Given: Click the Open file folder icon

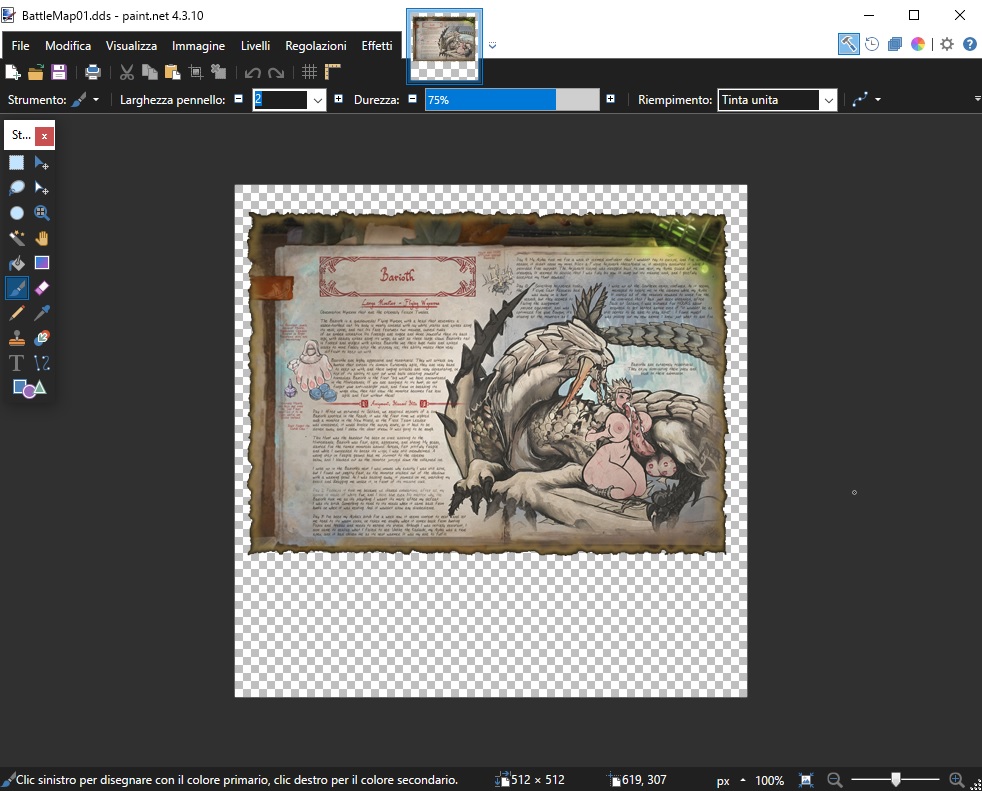Looking at the screenshot, I should tap(36, 73).
